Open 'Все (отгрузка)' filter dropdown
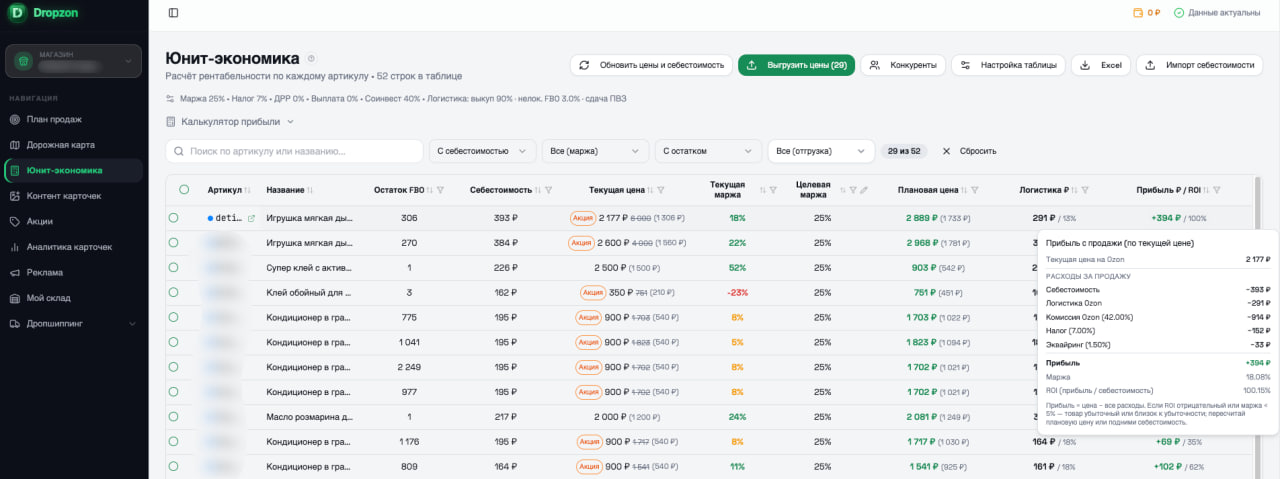Viewport: 1280px width, 479px height. [821, 151]
